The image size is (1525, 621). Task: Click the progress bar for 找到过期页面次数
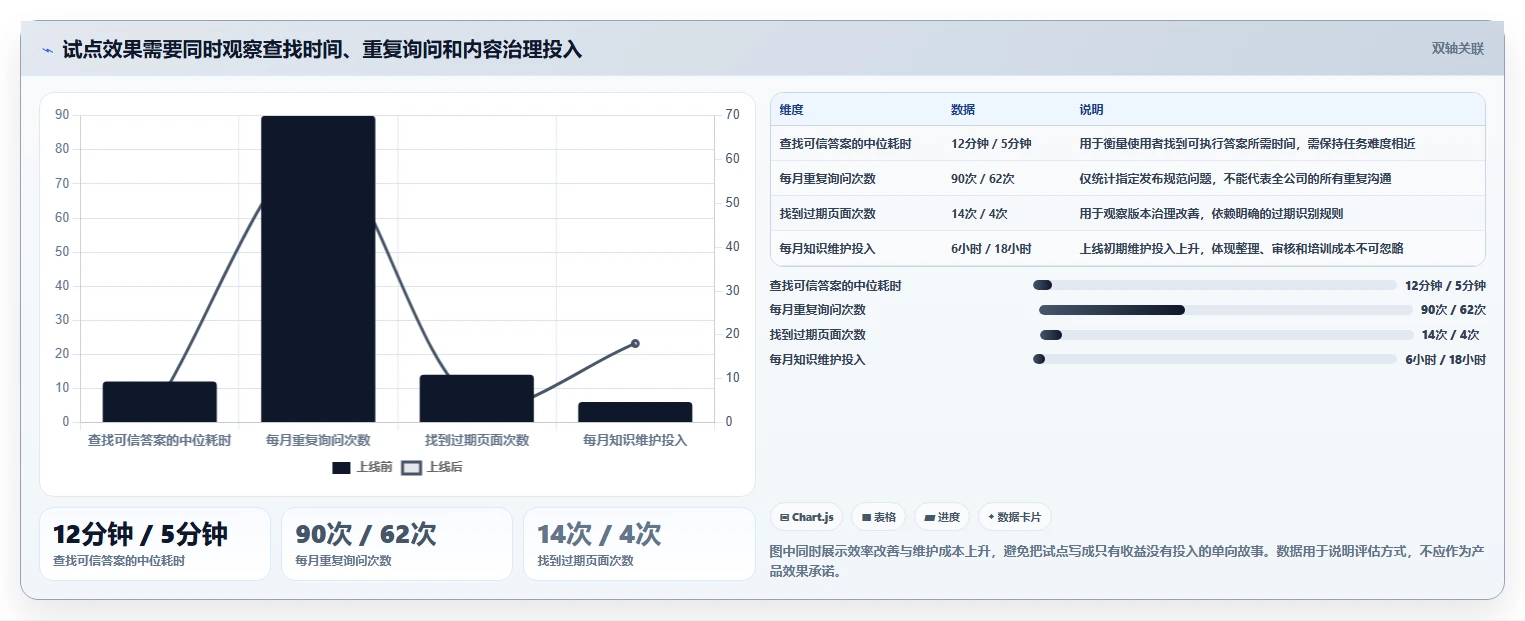[x=1226, y=335]
